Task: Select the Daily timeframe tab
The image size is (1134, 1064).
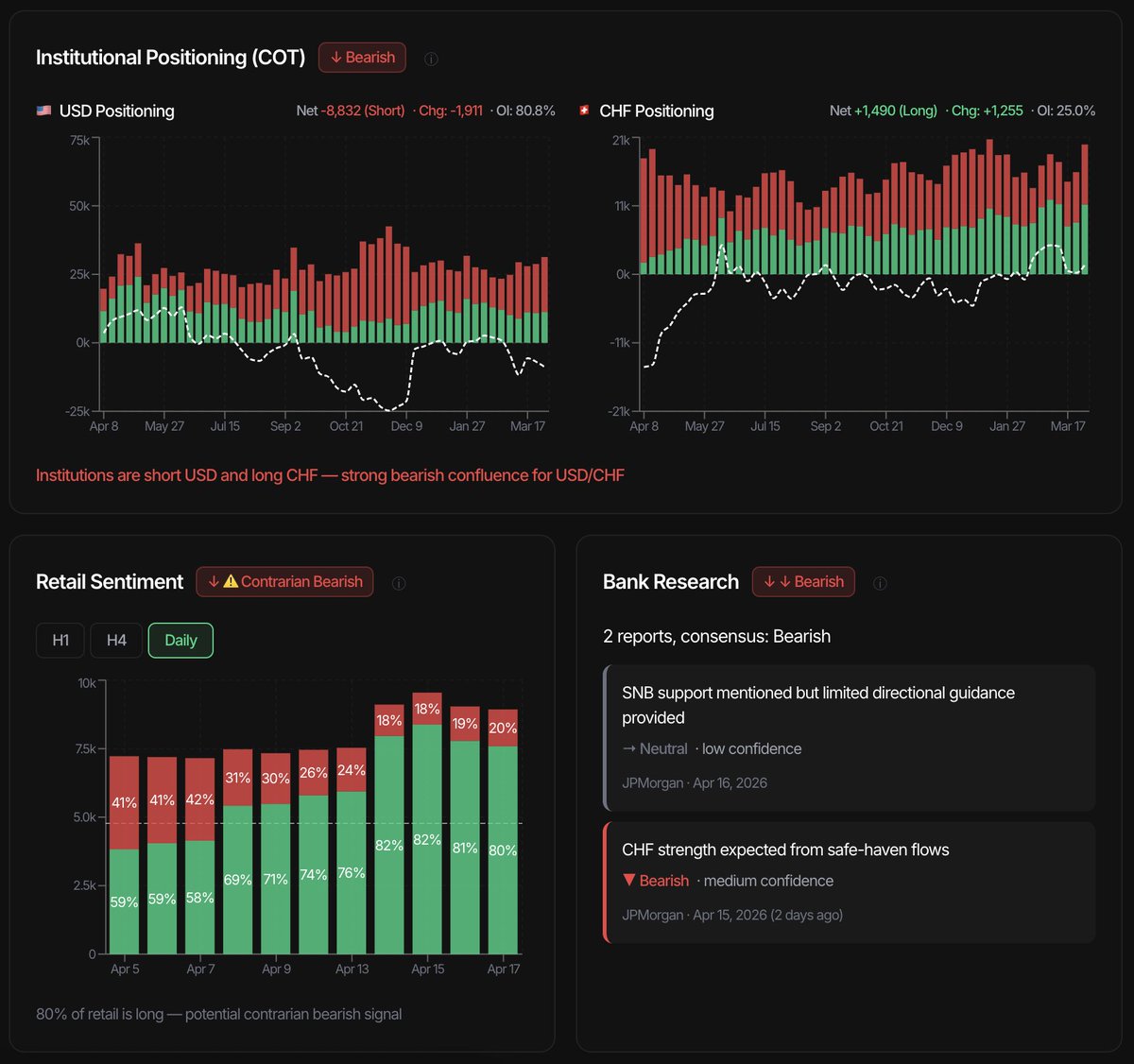Action: click(180, 641)
